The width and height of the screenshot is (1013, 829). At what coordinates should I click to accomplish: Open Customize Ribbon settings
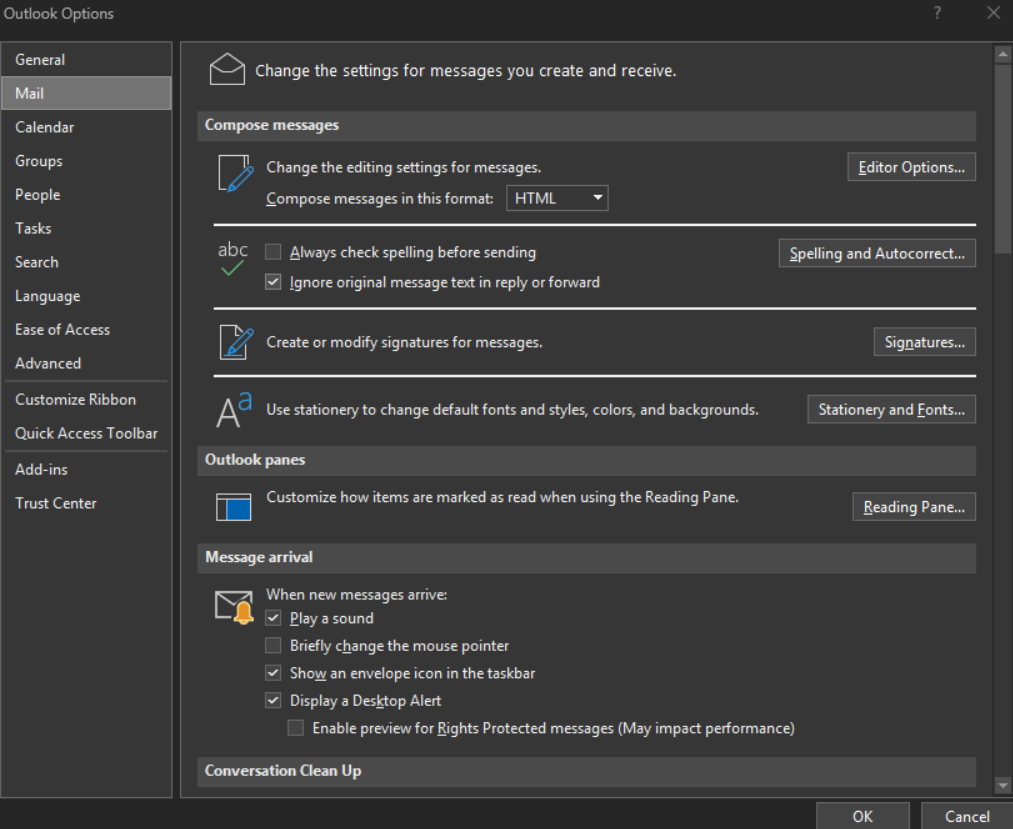point(86,399)
